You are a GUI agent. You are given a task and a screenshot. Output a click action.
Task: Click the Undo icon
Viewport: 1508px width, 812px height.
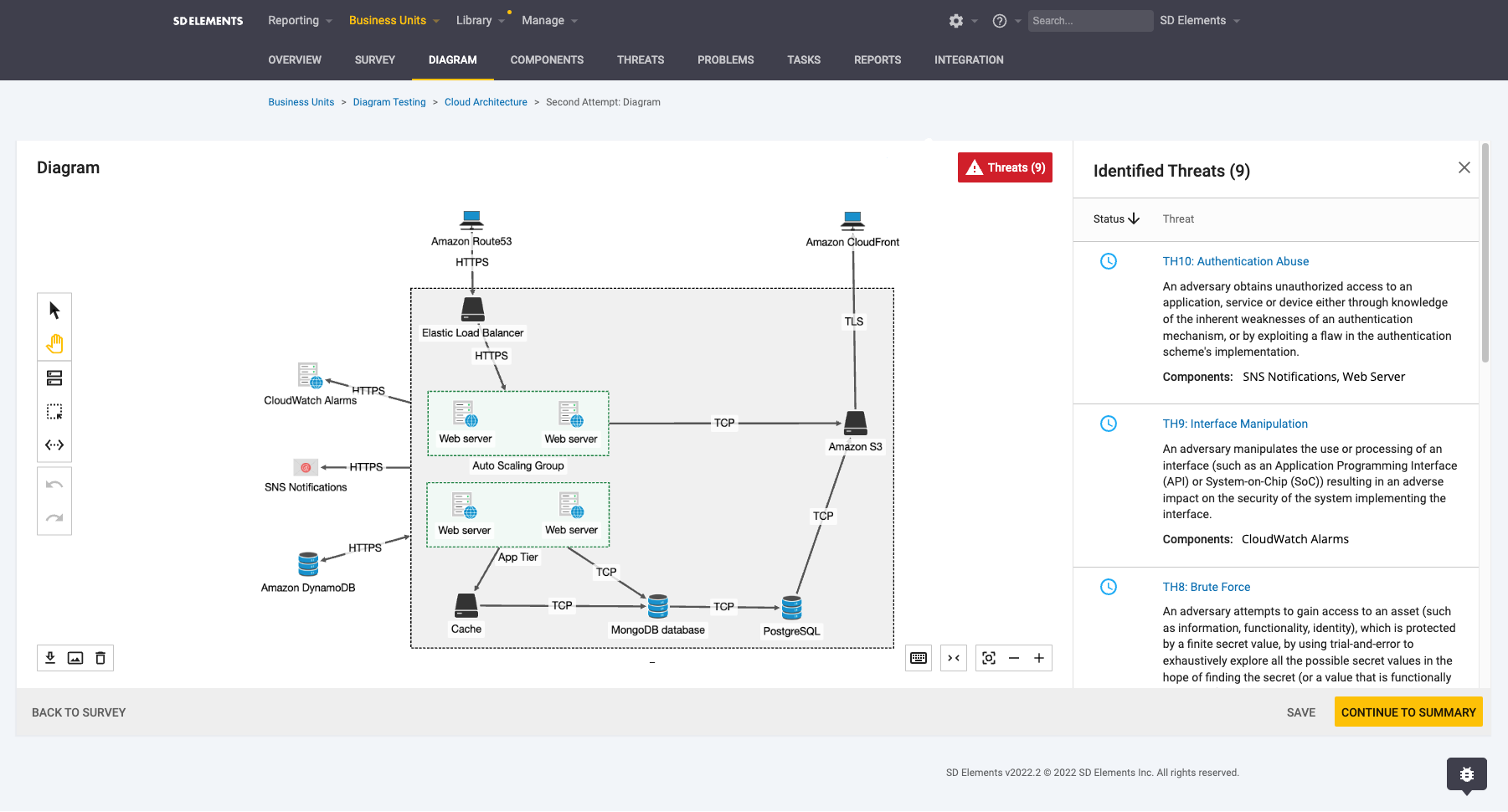point(54,484)
